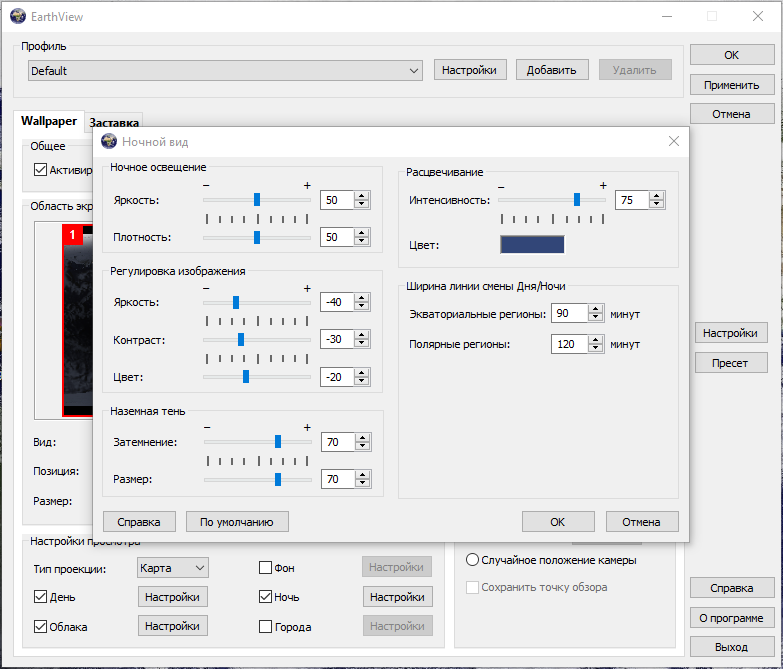Increase Интенсивность value with stepper
This screenshot has height=669, width=783.
click(657, 196)
